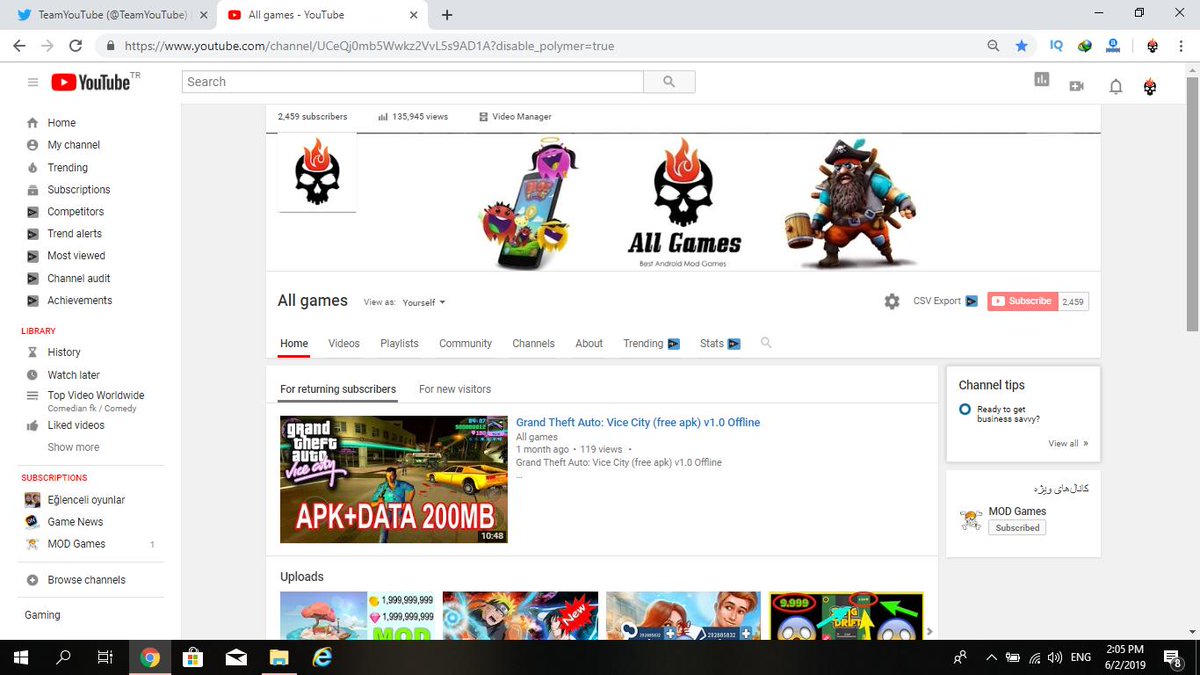The width and height of the screenshot is (1200, 675).
Task: Click the skull channel profile picture
Action: pos(317,172)
